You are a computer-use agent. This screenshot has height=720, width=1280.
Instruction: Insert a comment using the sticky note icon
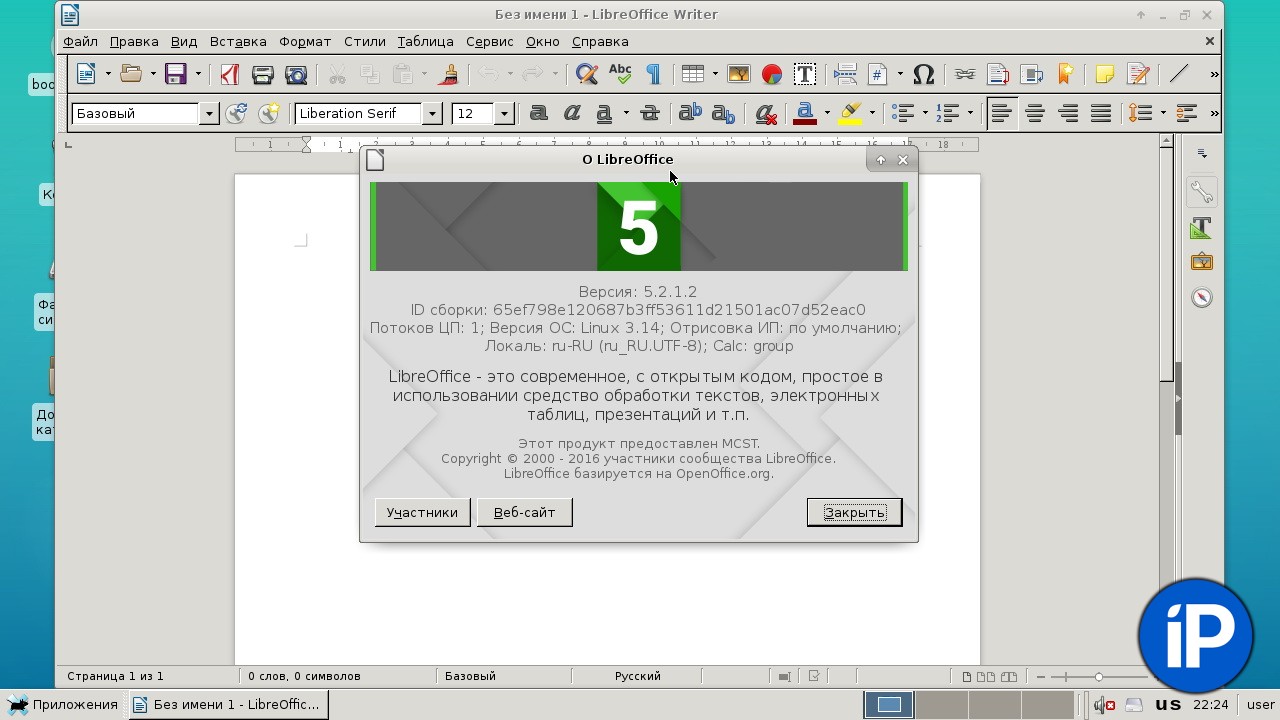[x=1105, y=74]
